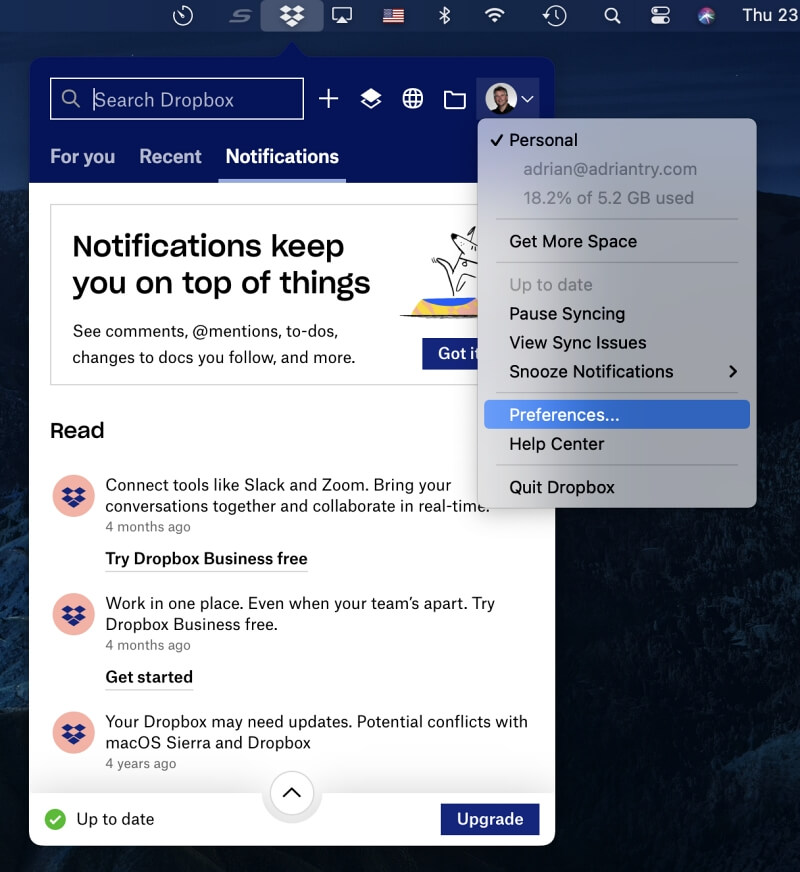
Task: Open the Bluetooth menu bar icon
Action: [444, 16]
